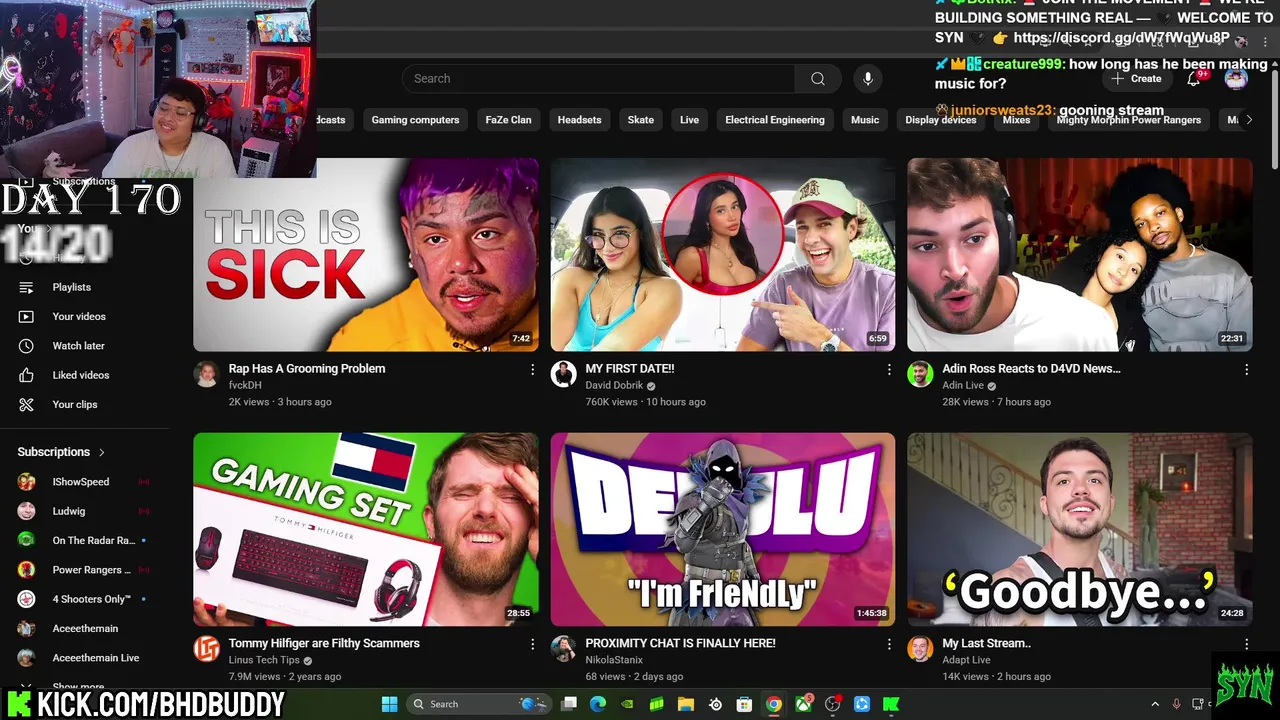The image size is (1280, 720).
Task: Click the YouTube search magnifier button
Action: click(818, 79)
